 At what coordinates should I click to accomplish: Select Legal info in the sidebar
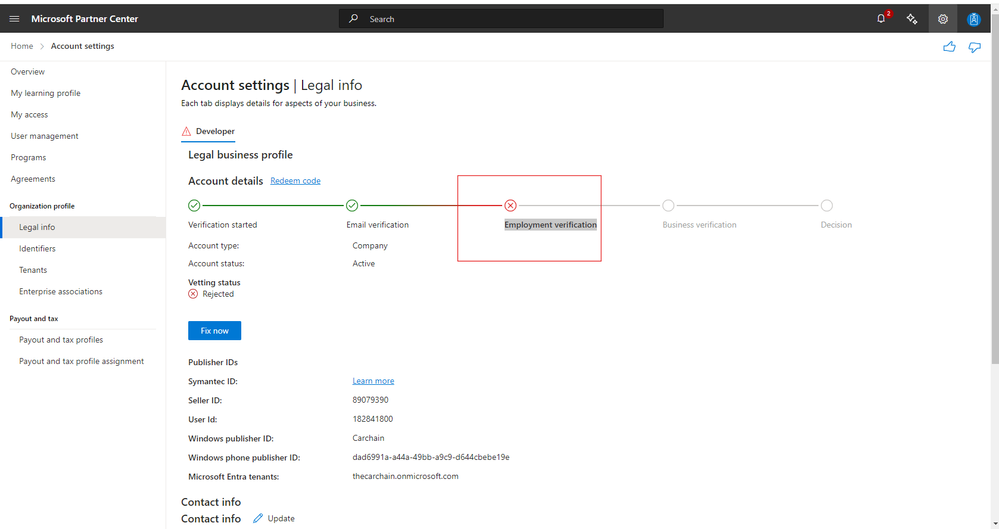click(x=83, y=227)
